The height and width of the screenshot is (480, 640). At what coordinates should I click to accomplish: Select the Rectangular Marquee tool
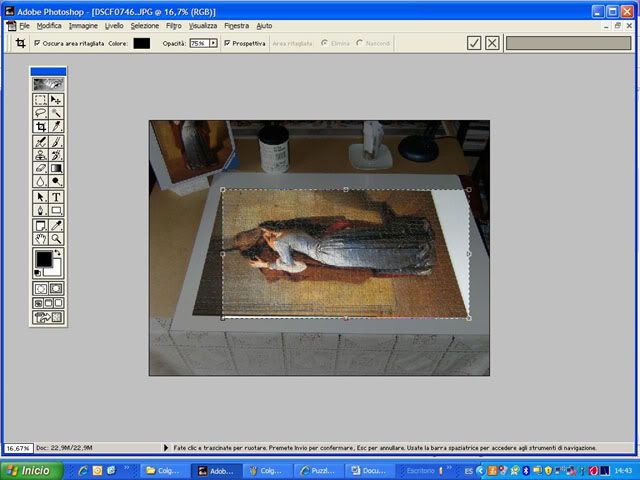[x=40, y=100]
